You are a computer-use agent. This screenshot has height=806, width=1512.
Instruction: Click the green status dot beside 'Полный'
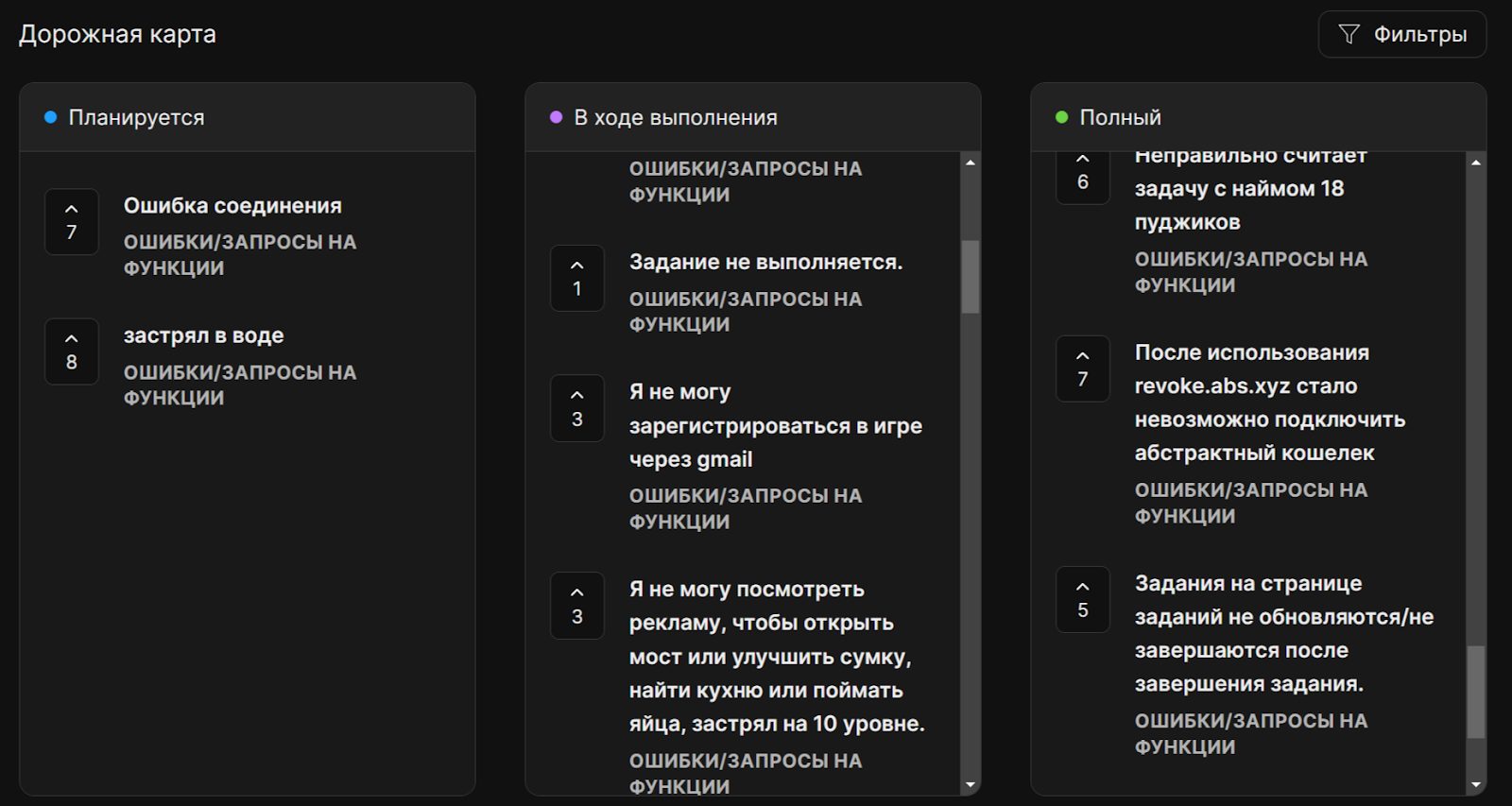coord(1062,117)
